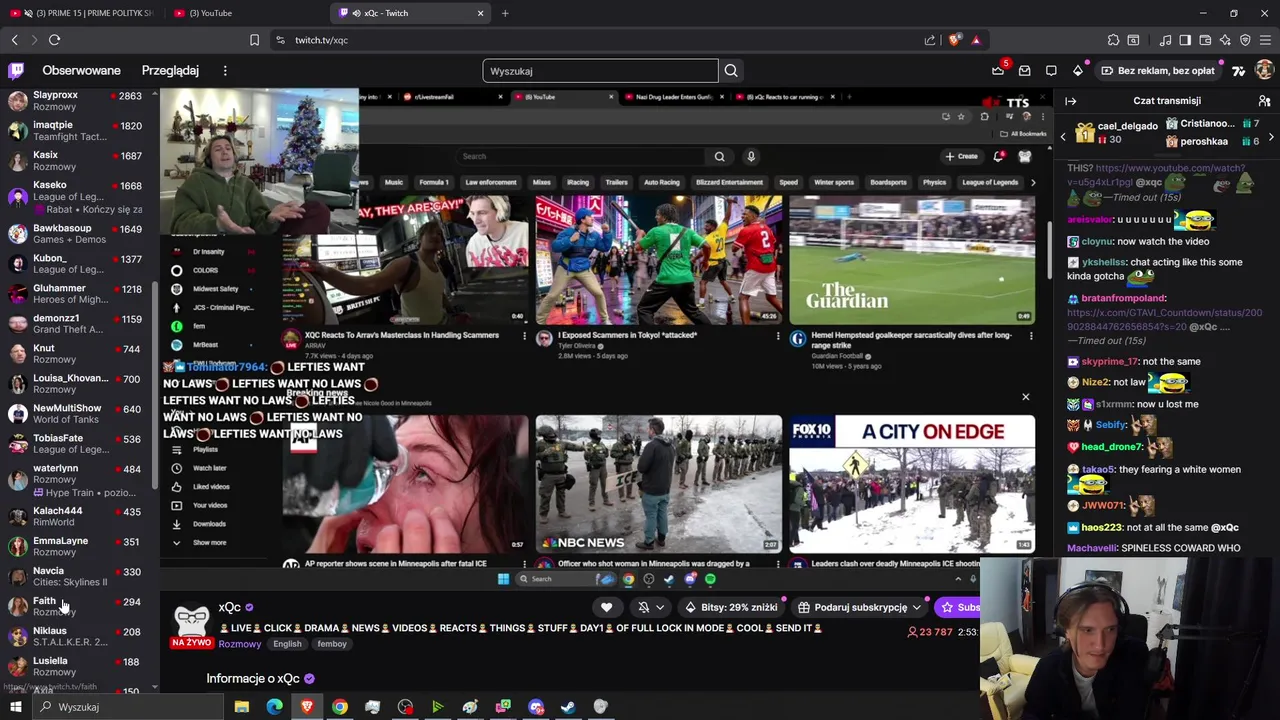The image size is (1280, 720).
Task: Close the overlay X on the stream video
Action: tap(1025, 397)
